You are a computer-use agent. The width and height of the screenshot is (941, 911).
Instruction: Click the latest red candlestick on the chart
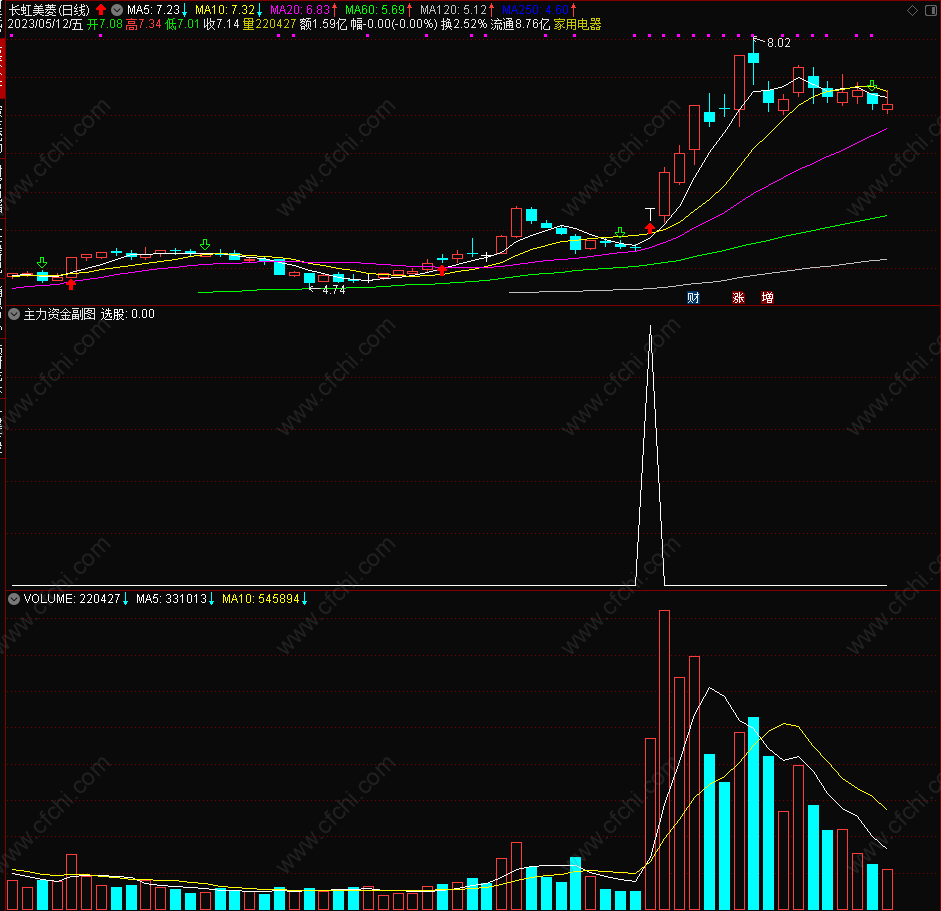point(888,107)
